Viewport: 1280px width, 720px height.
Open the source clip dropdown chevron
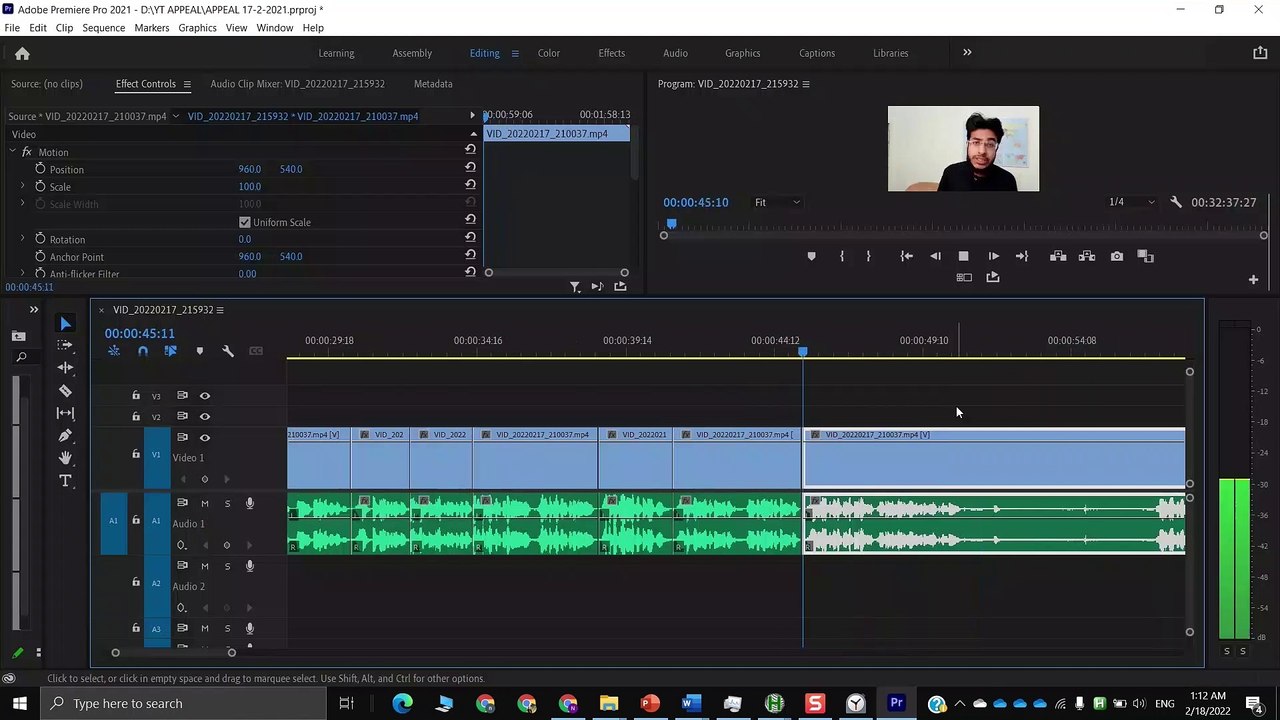coord(176,116)
